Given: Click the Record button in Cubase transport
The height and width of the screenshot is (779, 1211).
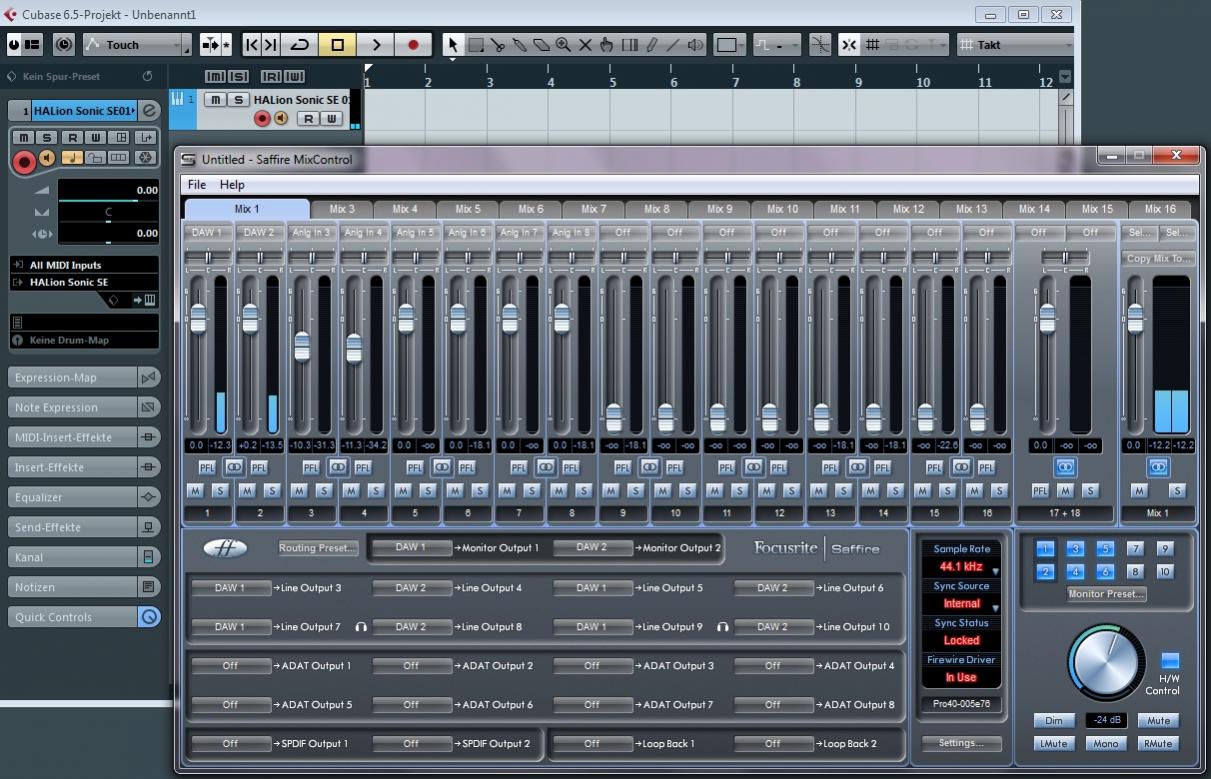Looking at the screenshot, I should click(413, 45).
